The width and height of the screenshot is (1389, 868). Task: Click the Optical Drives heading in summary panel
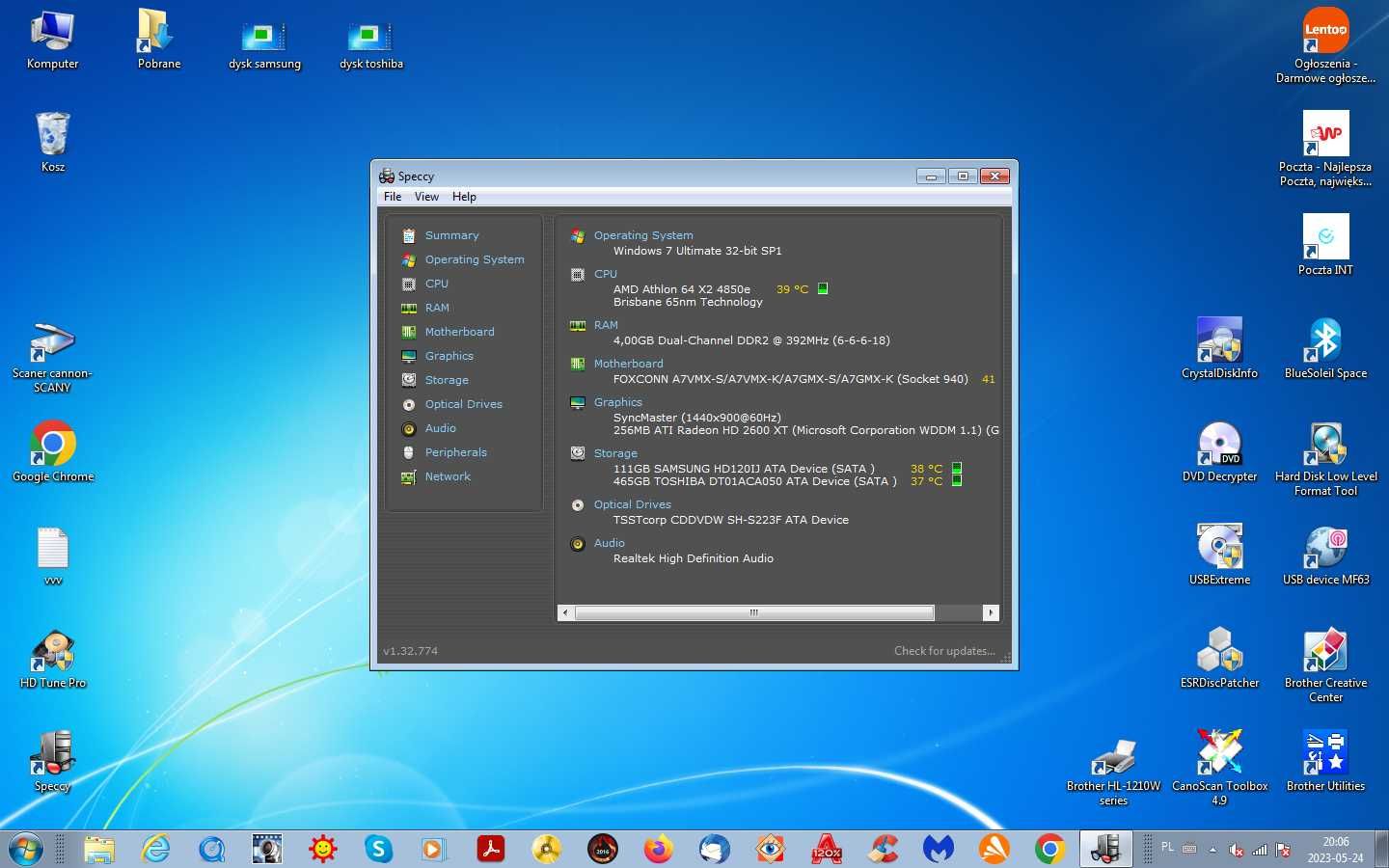(633, 504)
